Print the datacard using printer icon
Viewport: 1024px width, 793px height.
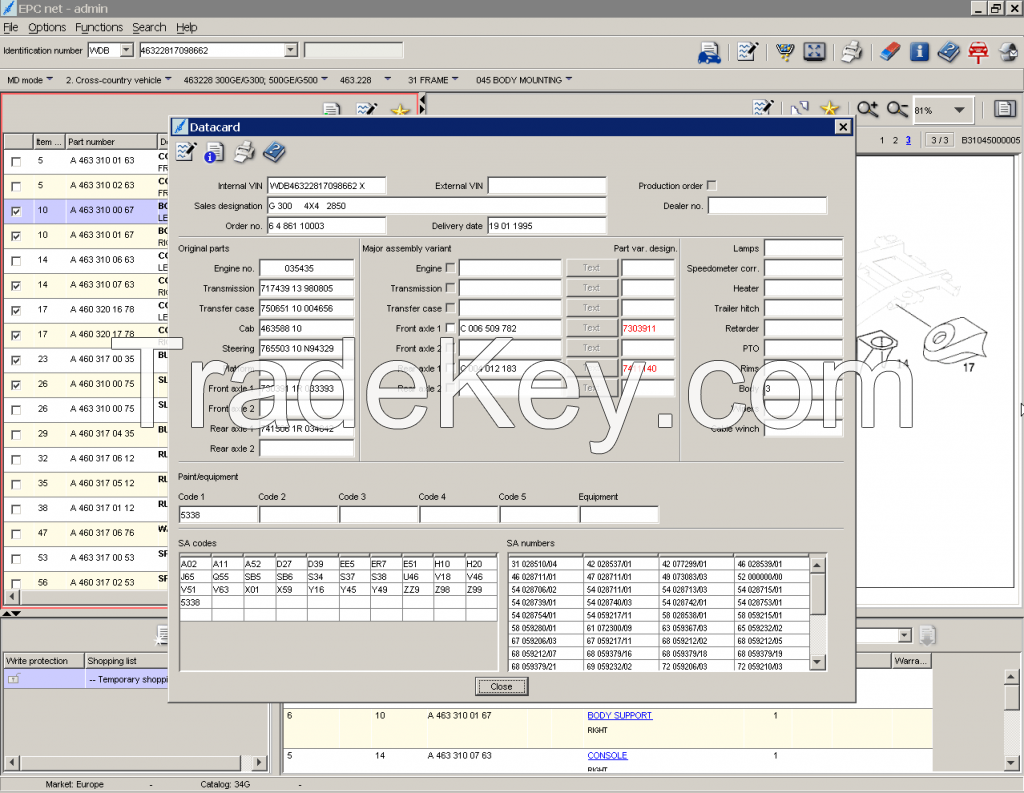tap(244, 152)
